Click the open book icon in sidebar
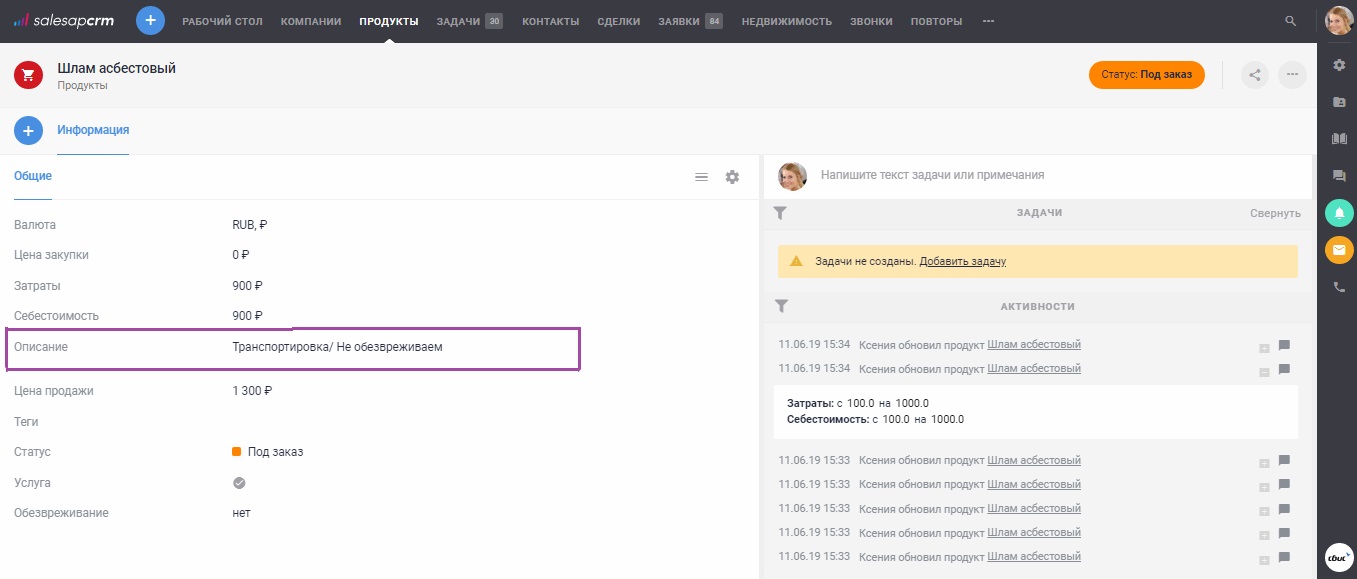The width and height of the screenshot is (1357, 579). tap(1339, 138)
